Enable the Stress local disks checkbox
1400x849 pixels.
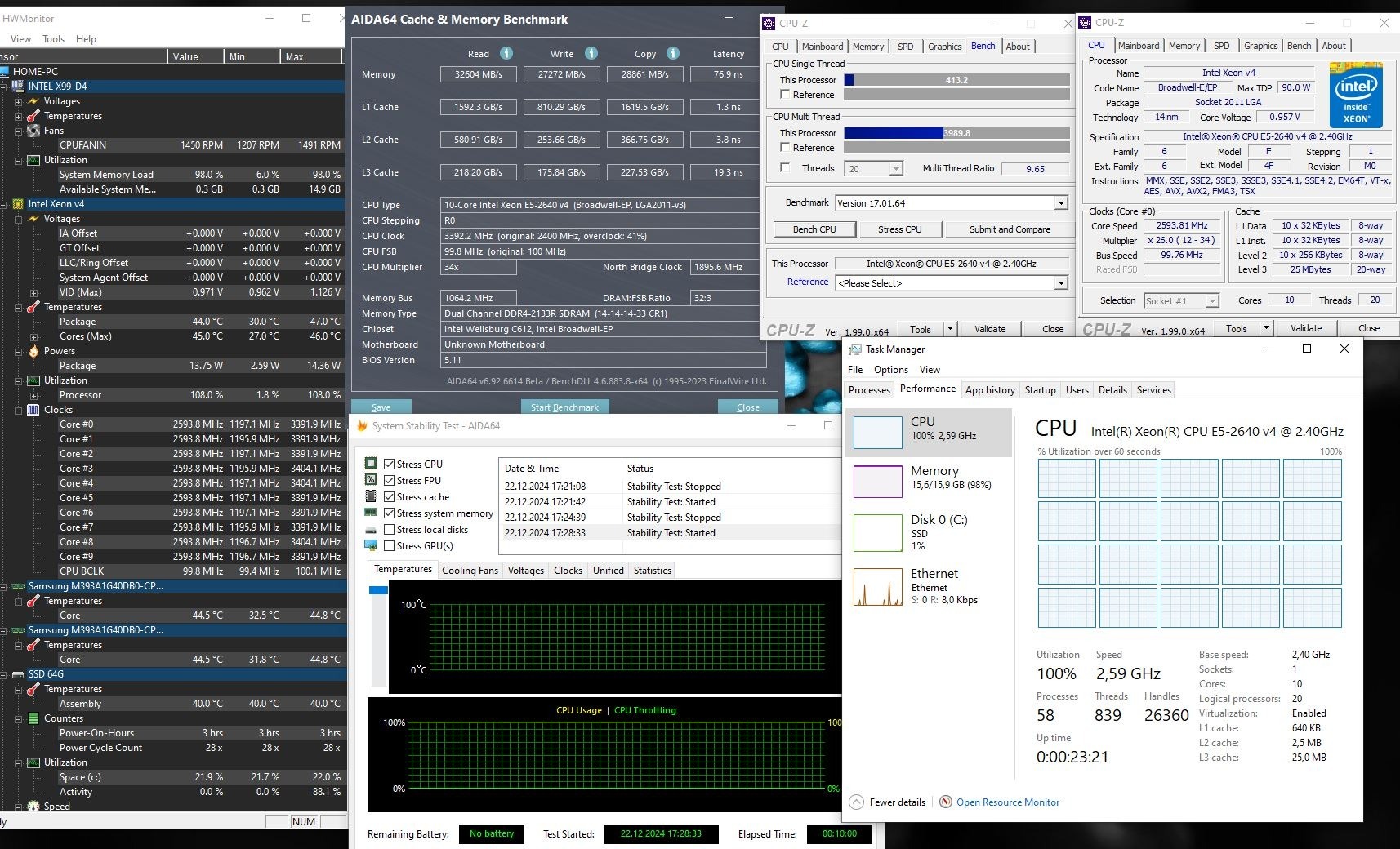coord(390,530)
